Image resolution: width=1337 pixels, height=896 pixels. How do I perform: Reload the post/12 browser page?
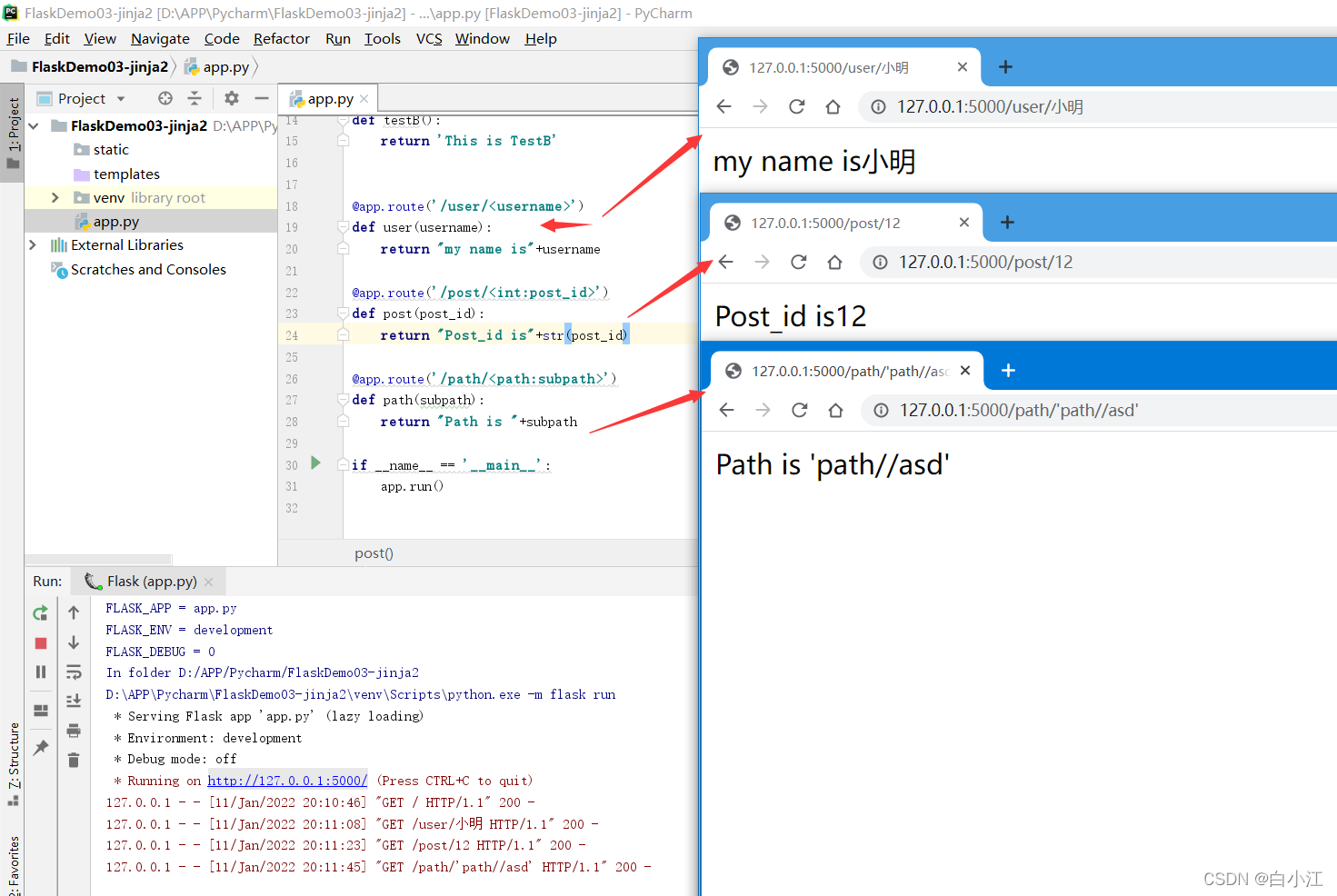click(799, 262)
